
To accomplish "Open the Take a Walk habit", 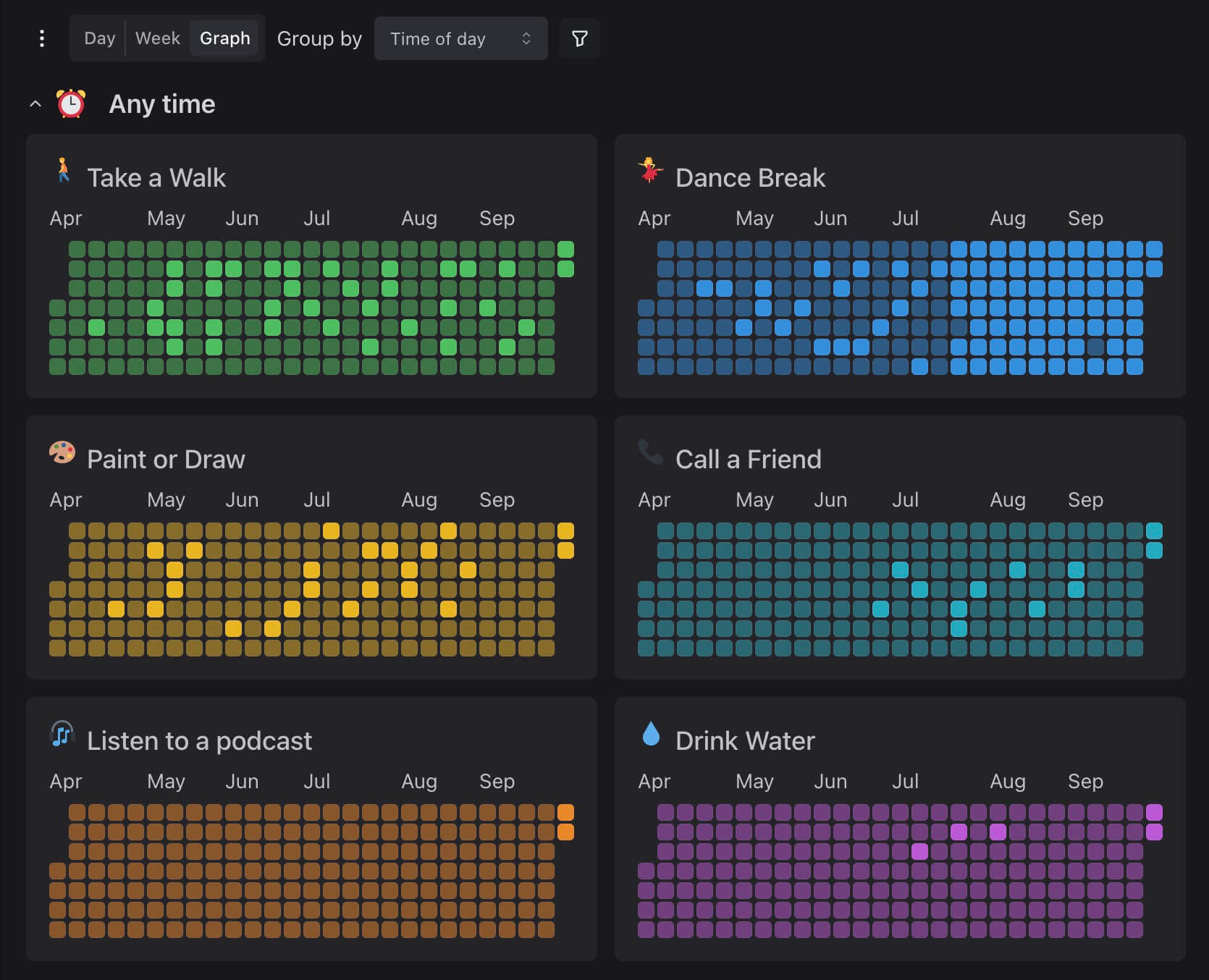I will tap(157, 177).
